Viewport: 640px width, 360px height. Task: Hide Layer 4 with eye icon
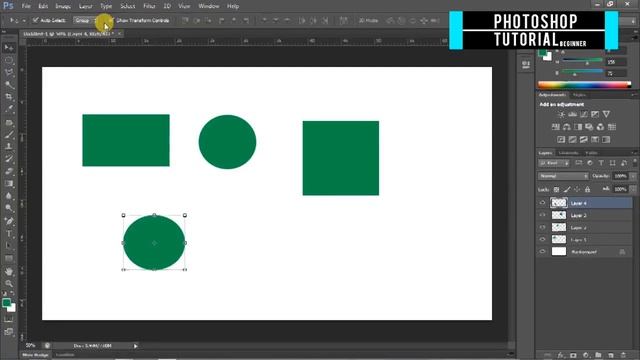[x=542, y=203]
